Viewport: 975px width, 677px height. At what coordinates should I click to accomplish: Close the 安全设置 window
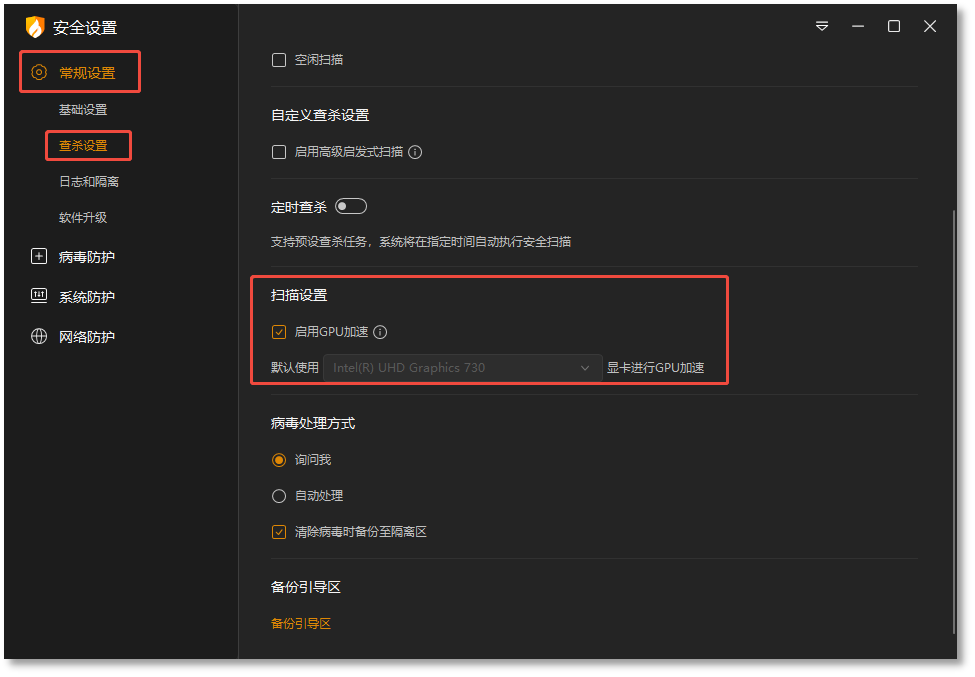coord(930,26)
